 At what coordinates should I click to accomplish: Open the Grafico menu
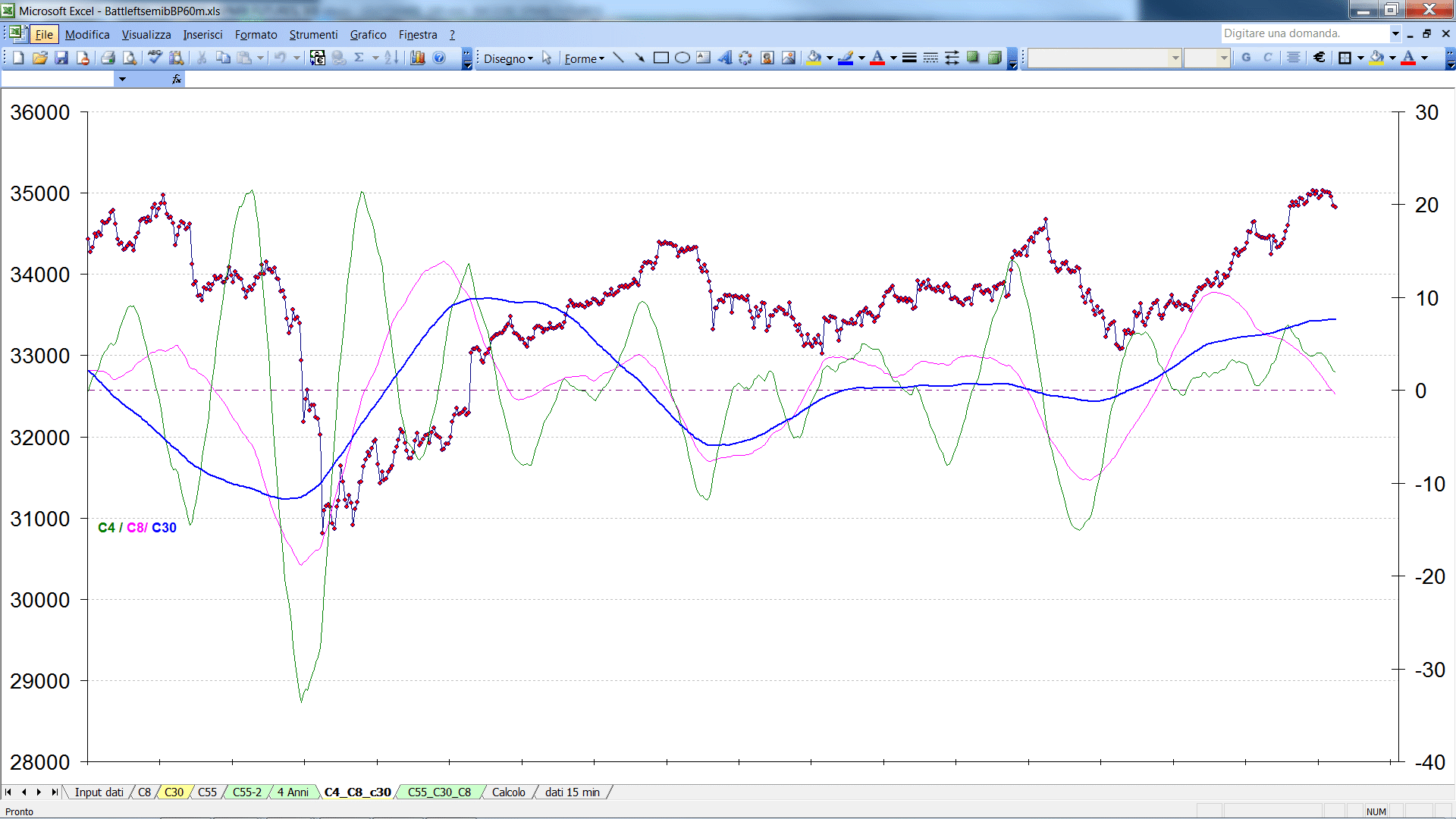(368, 35)
